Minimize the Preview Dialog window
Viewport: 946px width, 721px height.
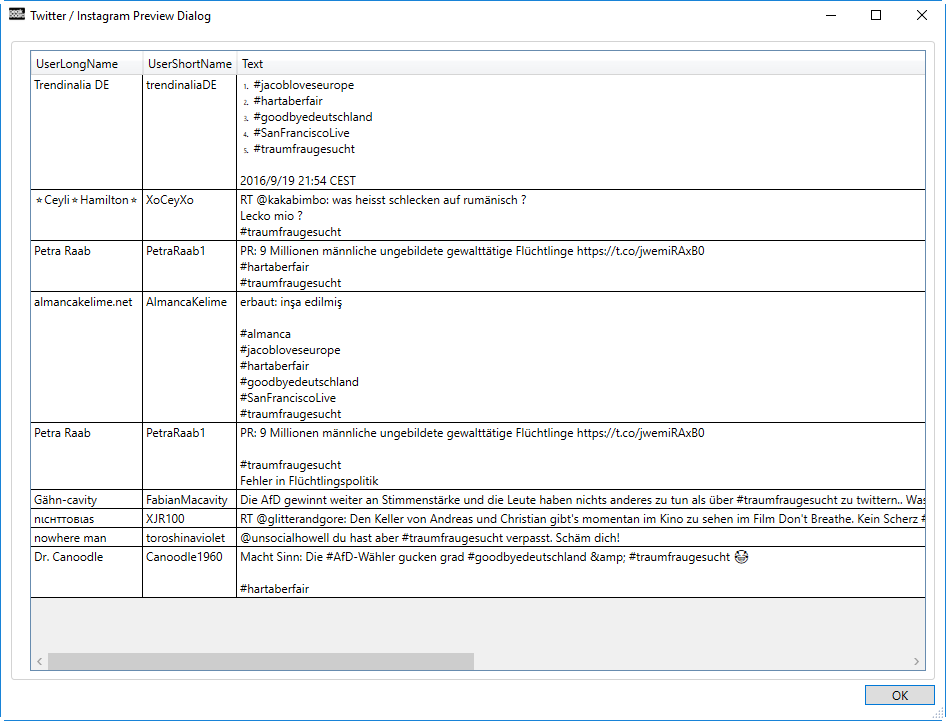[x=831, y=15]
